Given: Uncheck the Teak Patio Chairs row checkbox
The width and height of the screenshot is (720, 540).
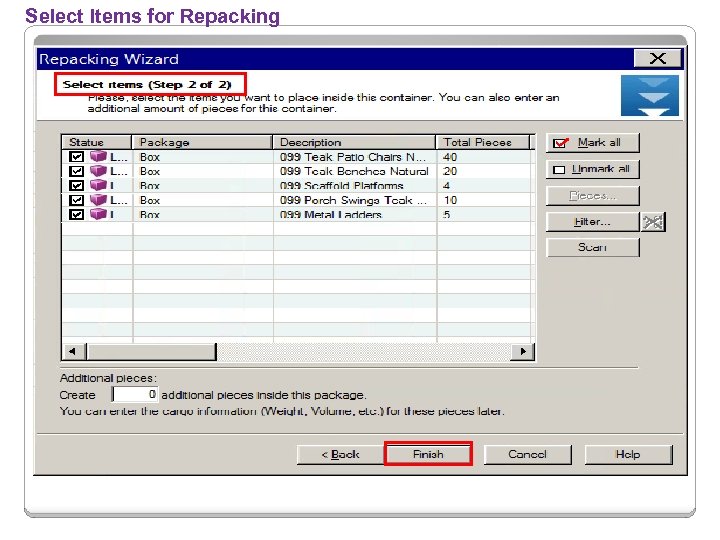Looking at the screenshot, I should coord(76,157).
